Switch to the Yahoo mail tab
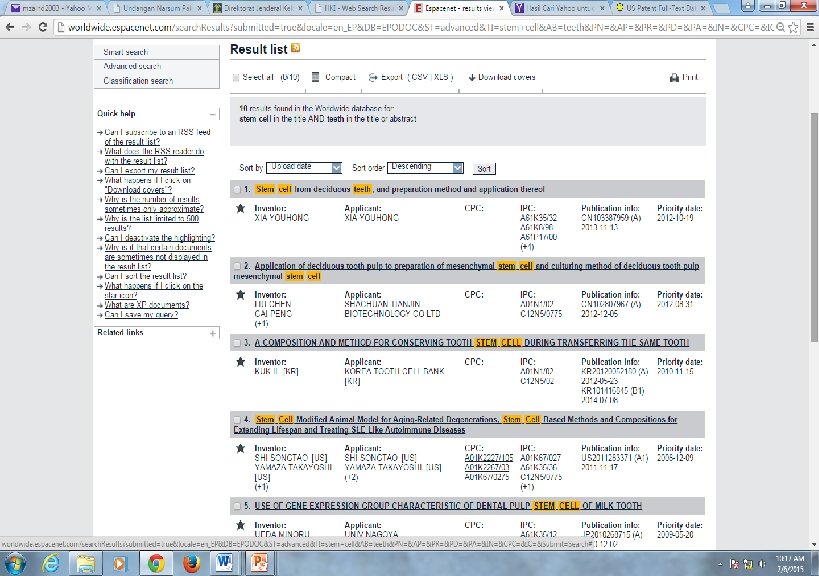 tap(55, 8)
